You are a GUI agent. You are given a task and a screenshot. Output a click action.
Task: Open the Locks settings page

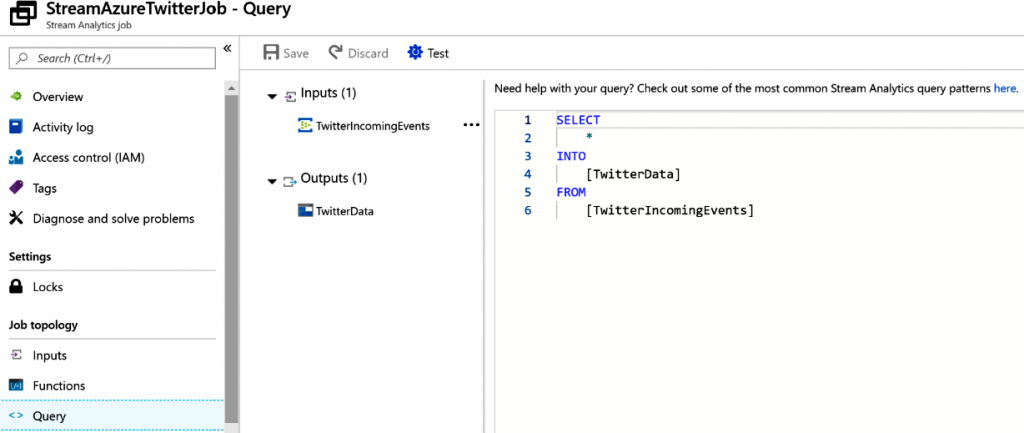click(47, 287)
